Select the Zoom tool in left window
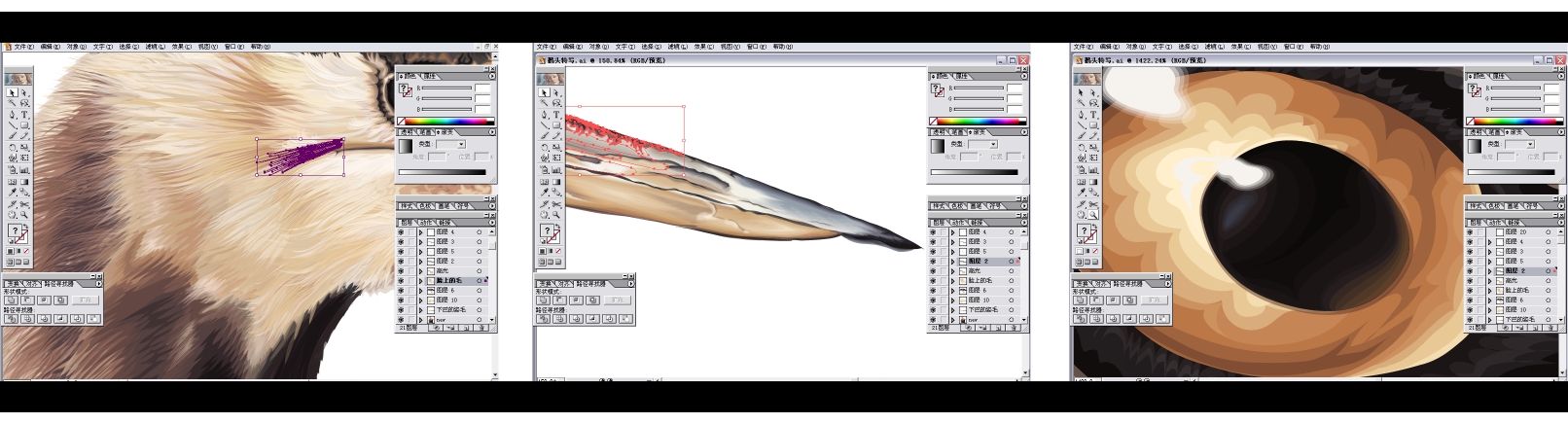This screenshot has height=424, width=1568. pyautogui.click(x=24, y=214)
